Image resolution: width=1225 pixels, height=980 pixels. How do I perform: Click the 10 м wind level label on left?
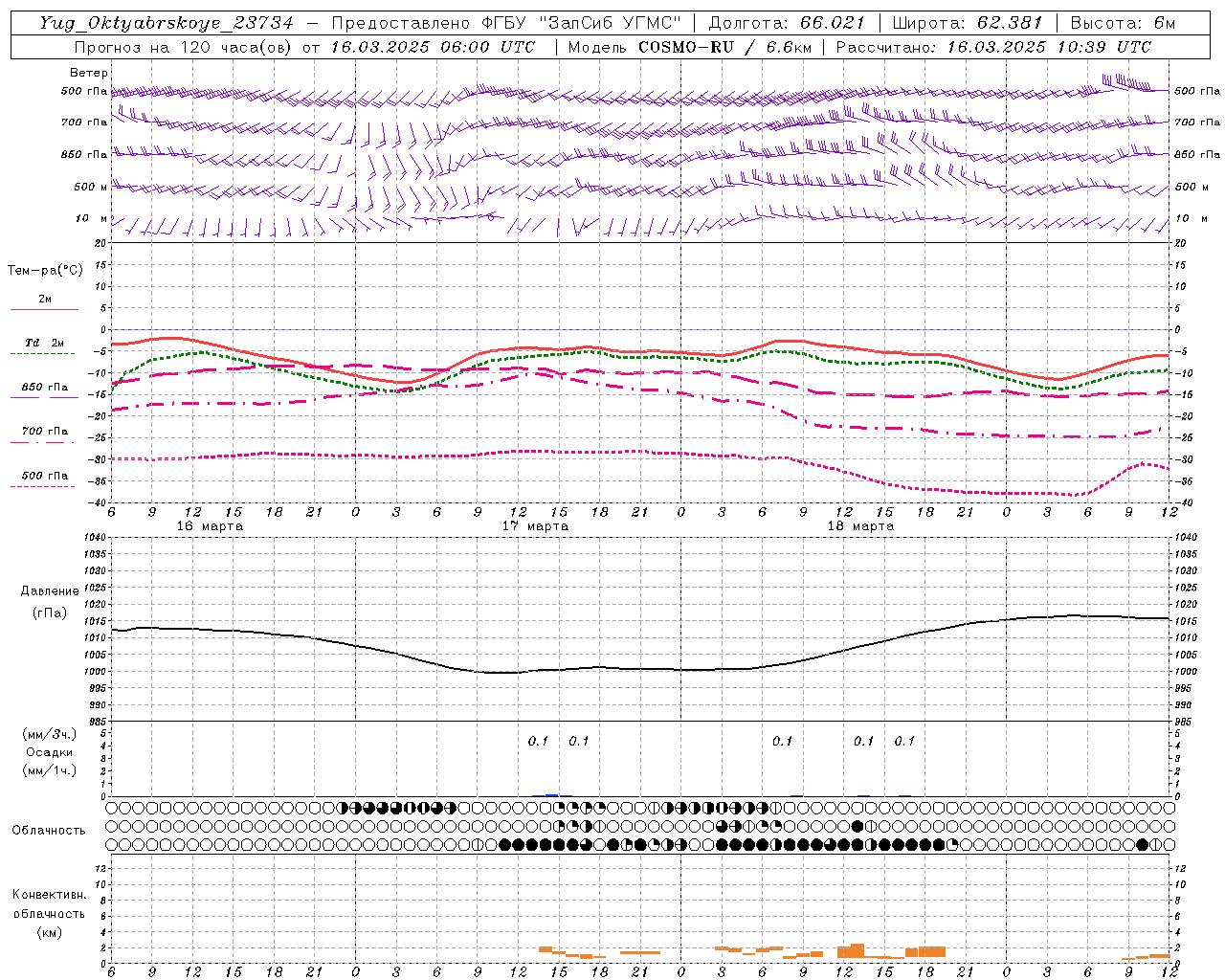(91, 218)
